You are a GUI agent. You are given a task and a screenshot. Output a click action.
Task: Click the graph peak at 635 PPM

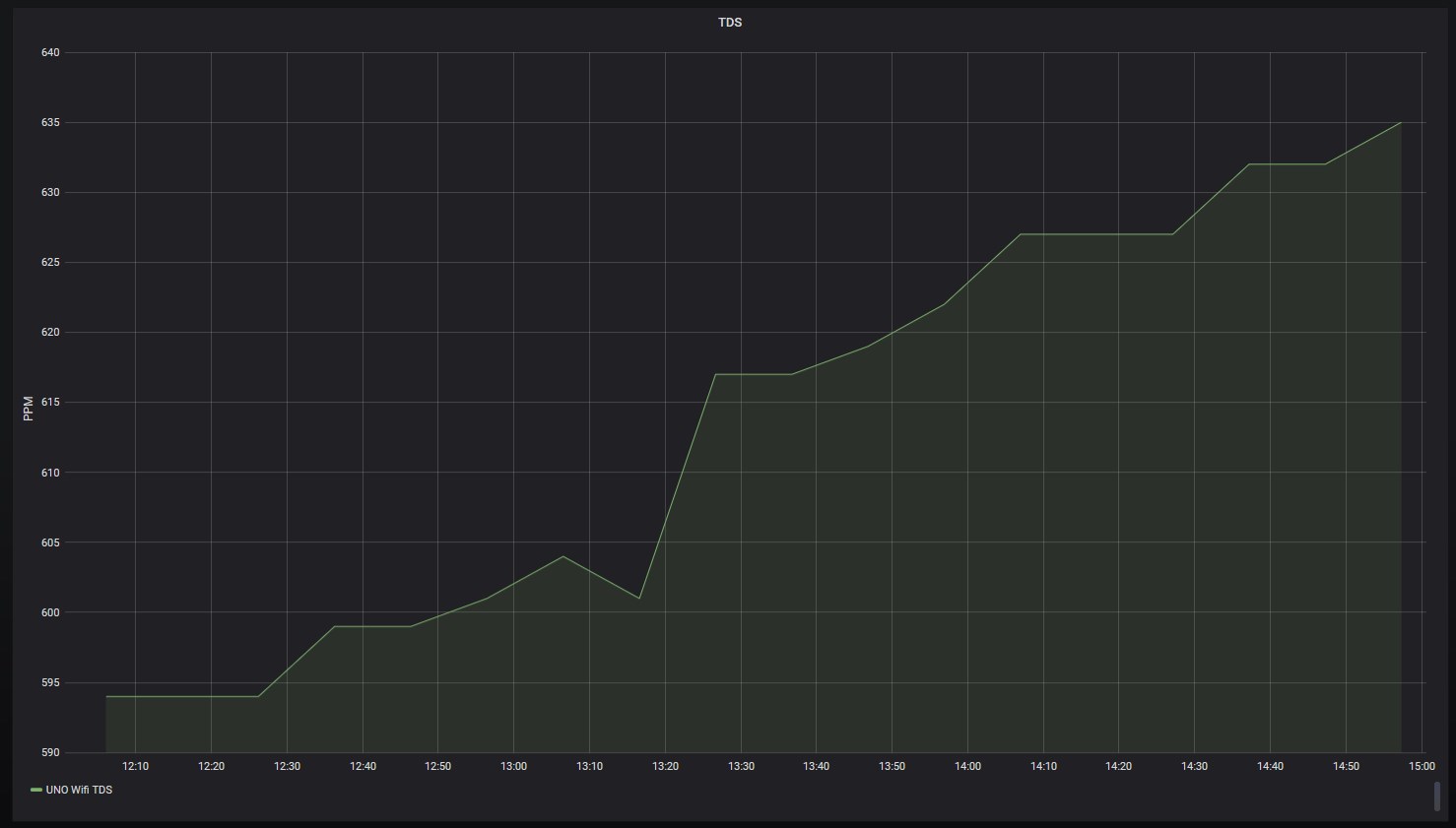pos(1400,123)
